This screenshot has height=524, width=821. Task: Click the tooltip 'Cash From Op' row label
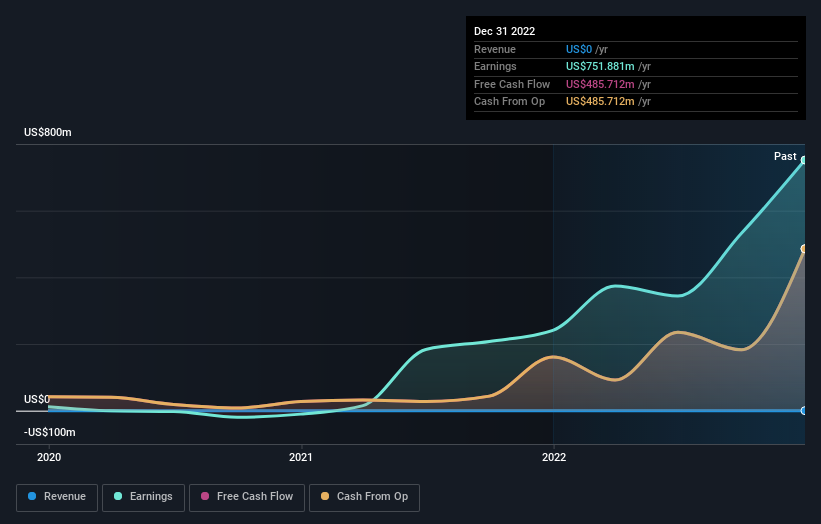coord(509,102)
